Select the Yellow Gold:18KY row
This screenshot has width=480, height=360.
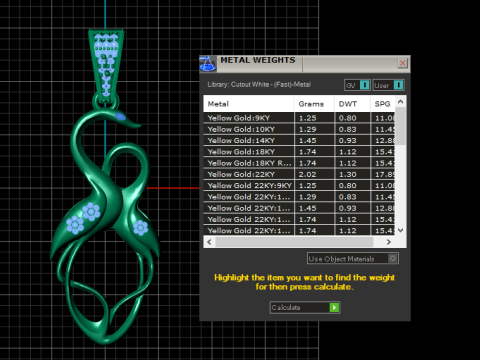coord(299,152)
